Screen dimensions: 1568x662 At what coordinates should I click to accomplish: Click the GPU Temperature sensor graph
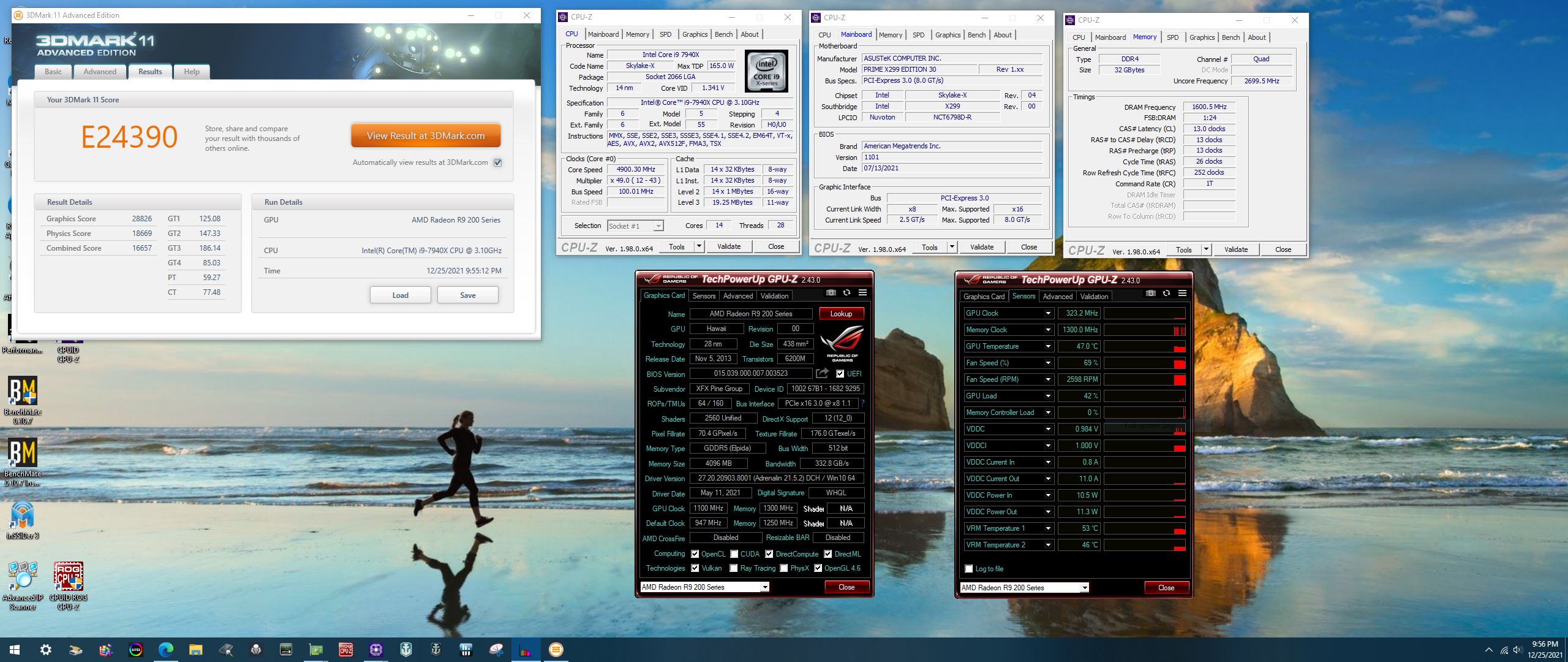coord(1145,346)
